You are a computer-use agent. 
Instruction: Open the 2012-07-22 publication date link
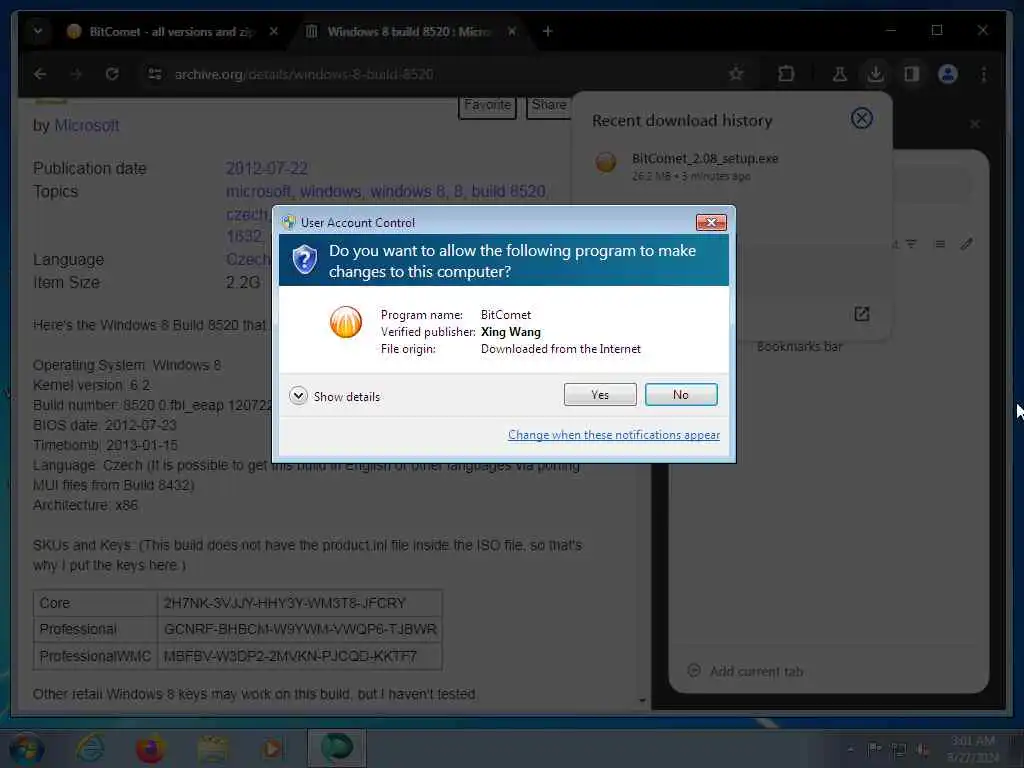pos(266,168)
